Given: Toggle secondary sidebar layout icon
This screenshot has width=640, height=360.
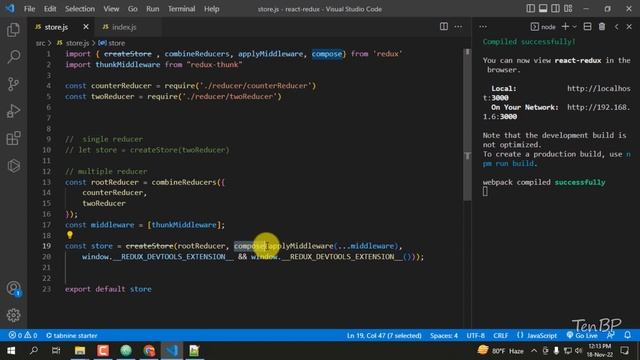Looking at the screenshot, I should tap(556, 9).
